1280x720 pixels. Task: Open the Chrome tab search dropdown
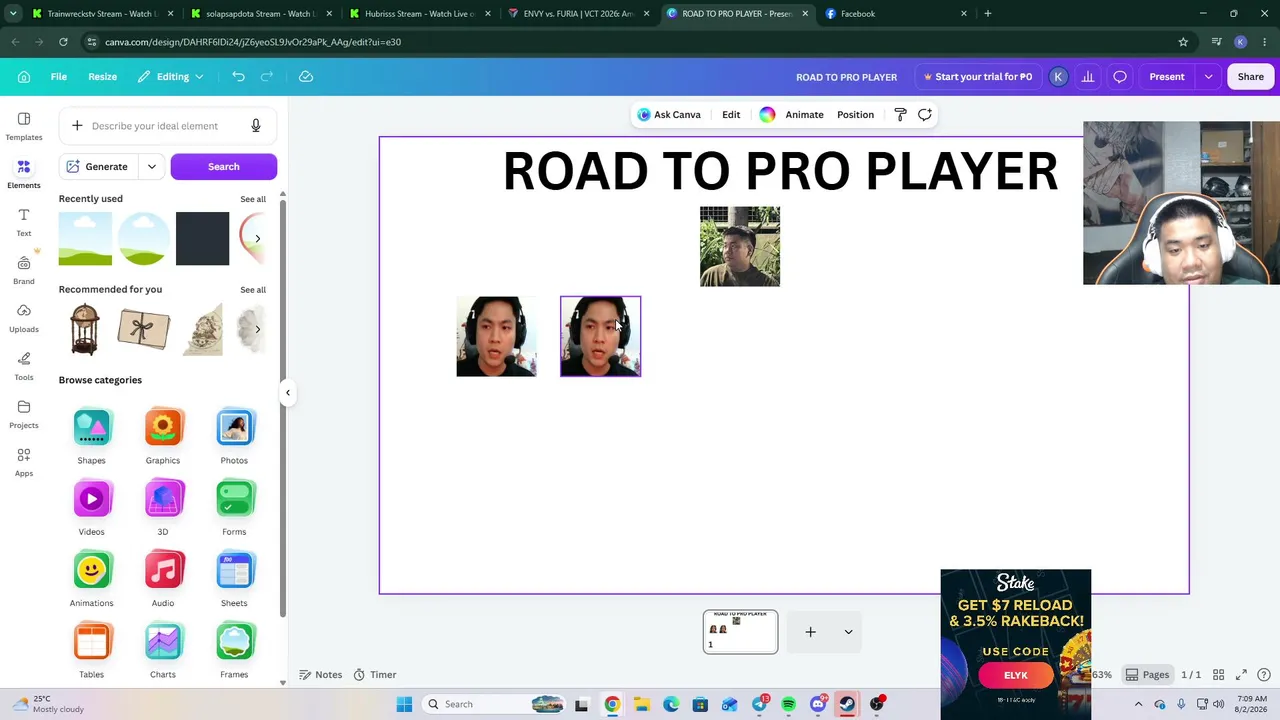[13, 14]
